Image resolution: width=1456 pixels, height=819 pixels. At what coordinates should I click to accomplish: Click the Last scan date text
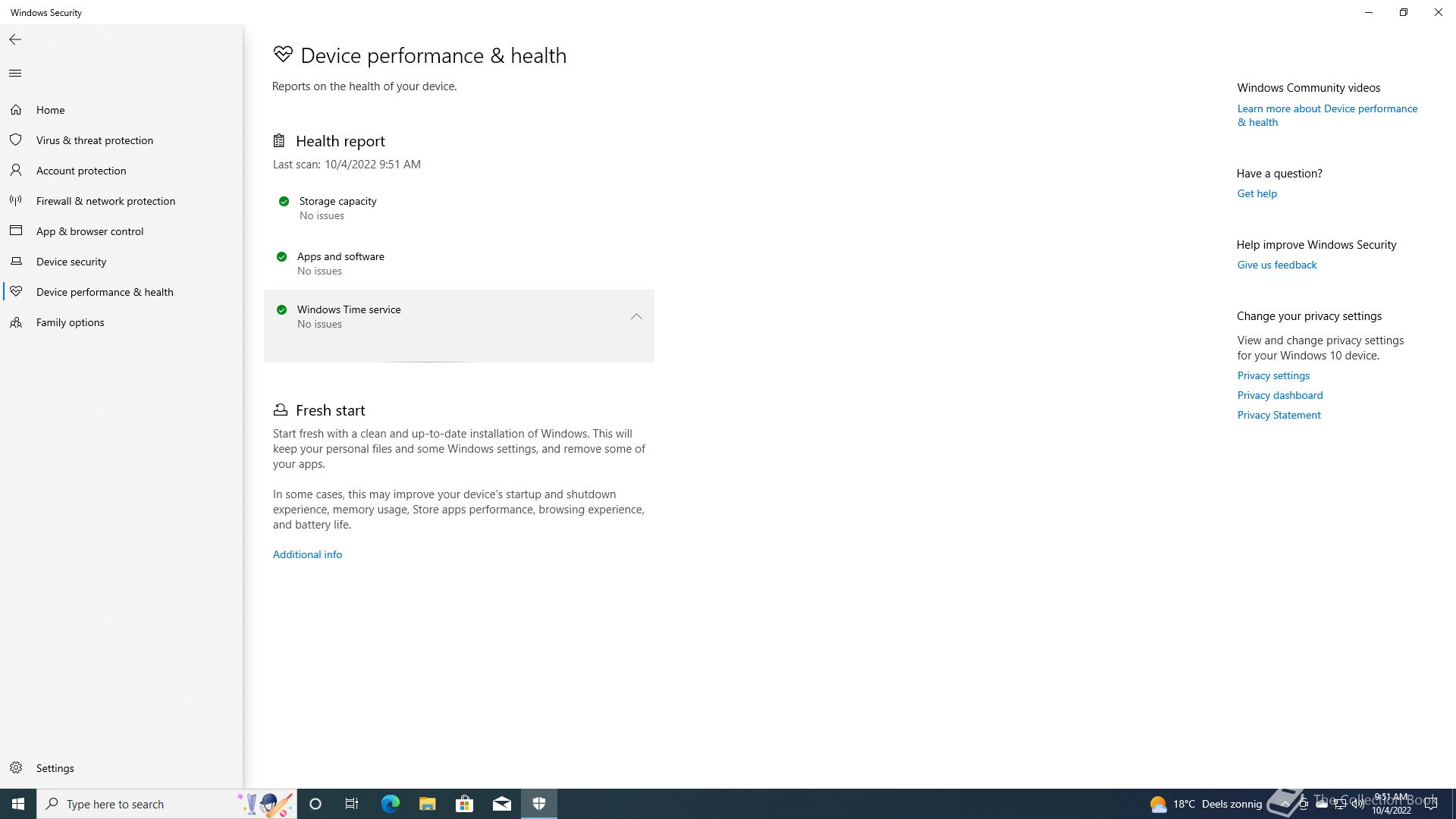pyautogui.click(x=347, y=165)
